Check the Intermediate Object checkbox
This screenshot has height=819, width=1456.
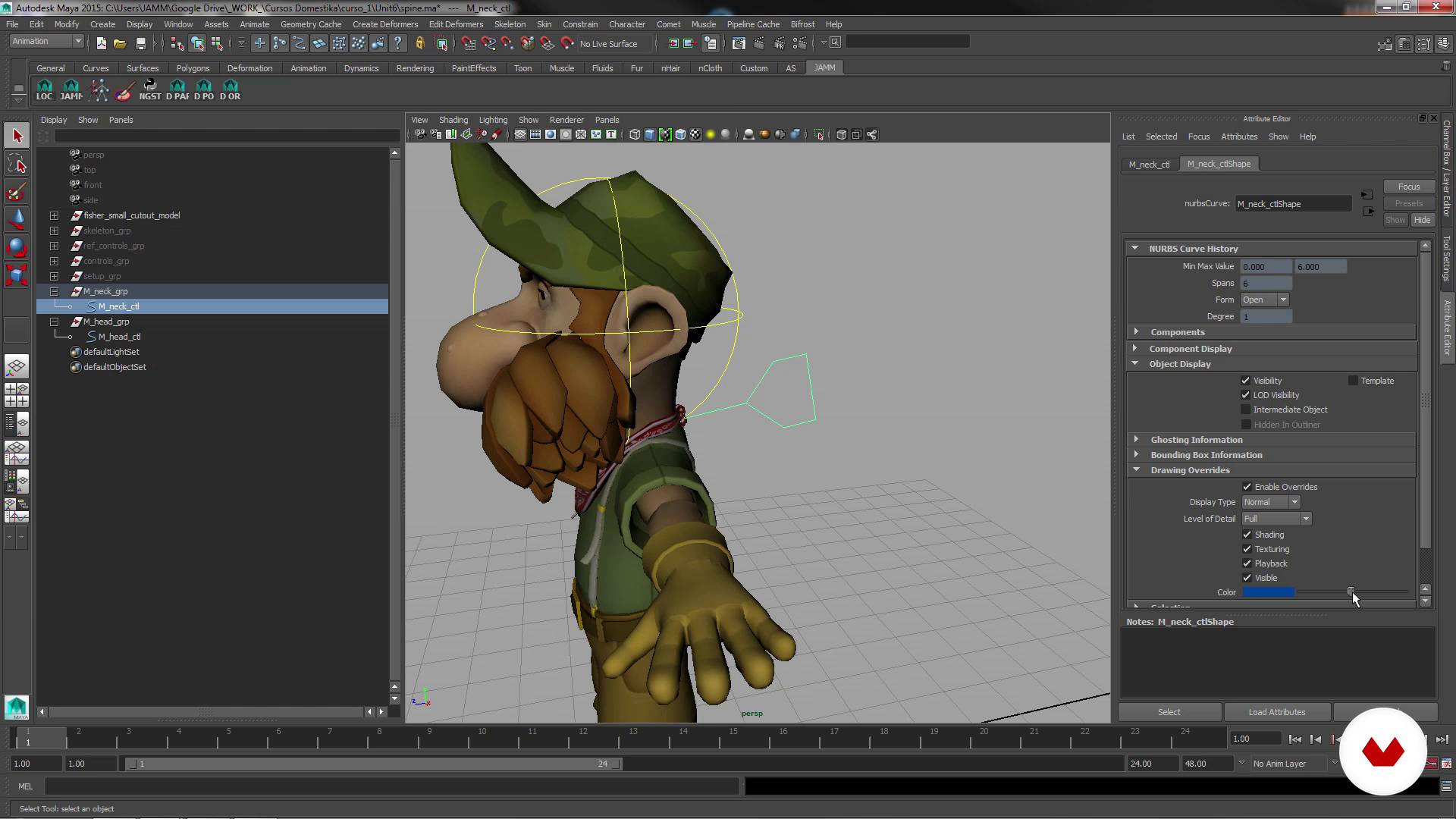coord(1245,409)
